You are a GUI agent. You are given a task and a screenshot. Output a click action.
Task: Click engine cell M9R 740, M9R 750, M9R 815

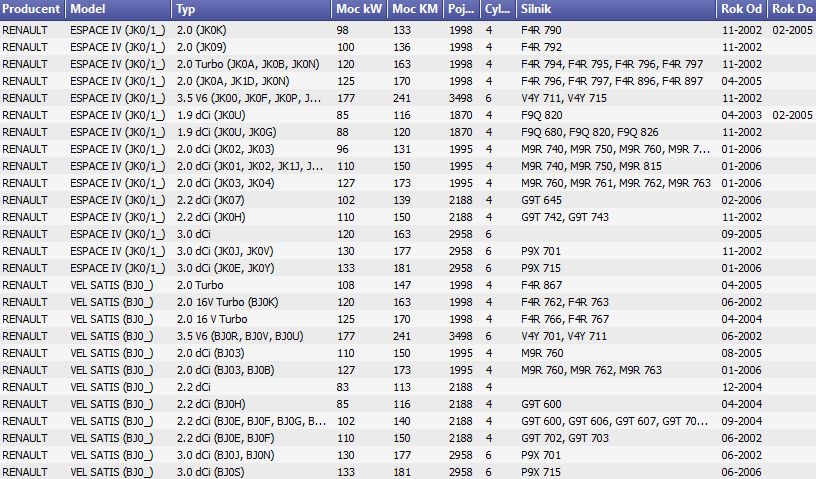[x=591, y=166]
